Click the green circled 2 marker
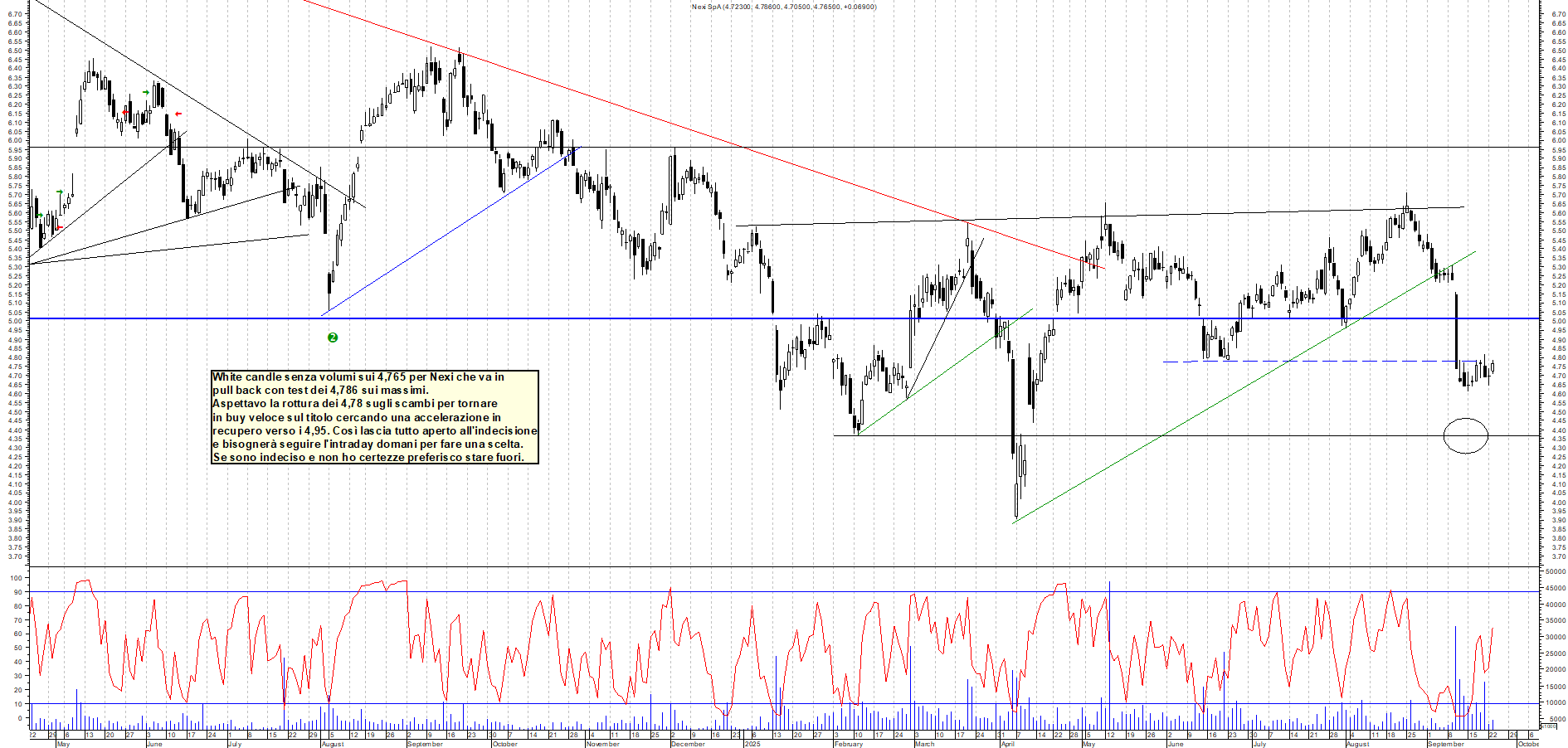The image size is (1568, 748). point(333,338)
